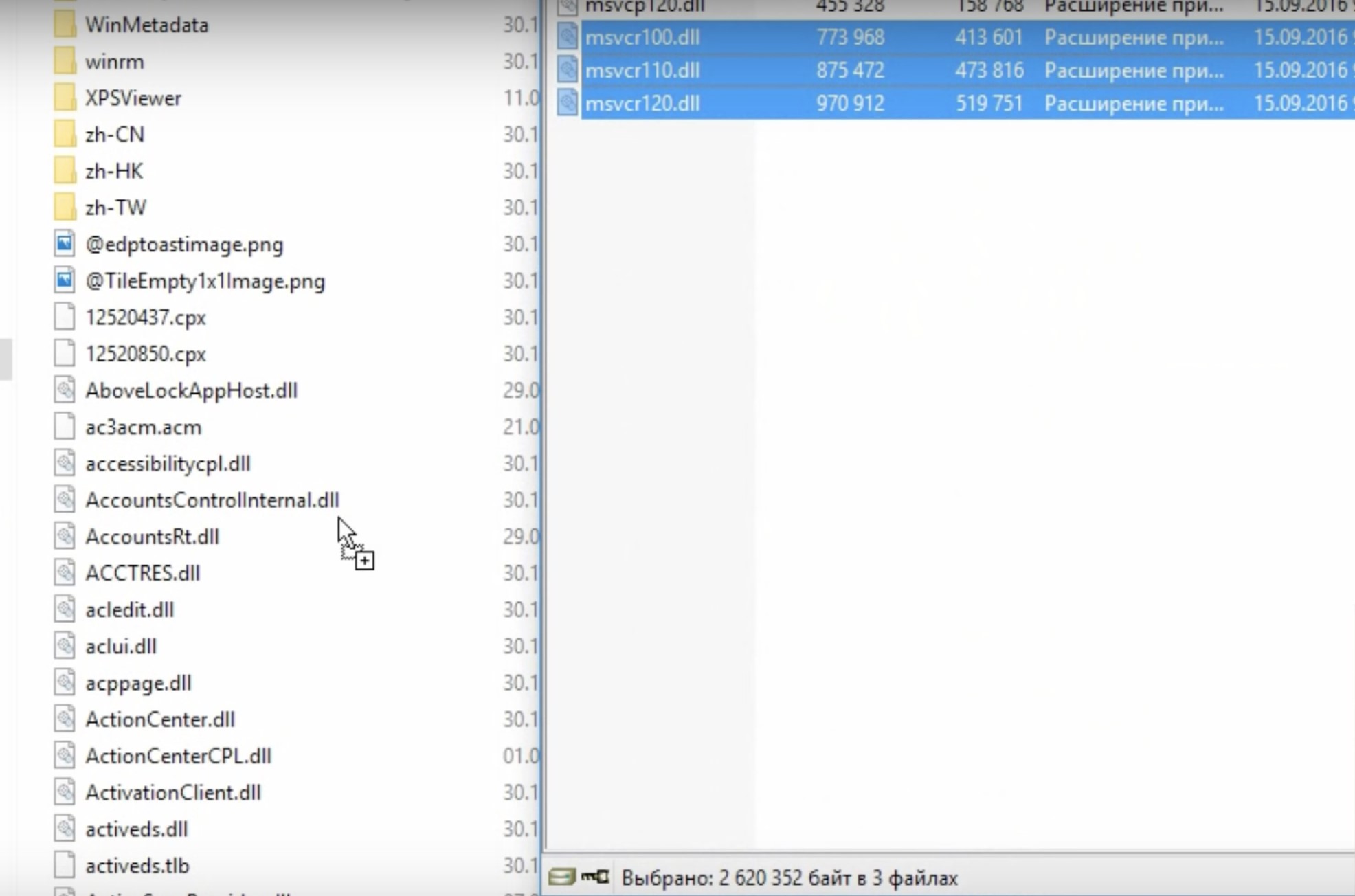
Task: Click the accessibilitycpl.dll file icon
Action: click(65, 464)
